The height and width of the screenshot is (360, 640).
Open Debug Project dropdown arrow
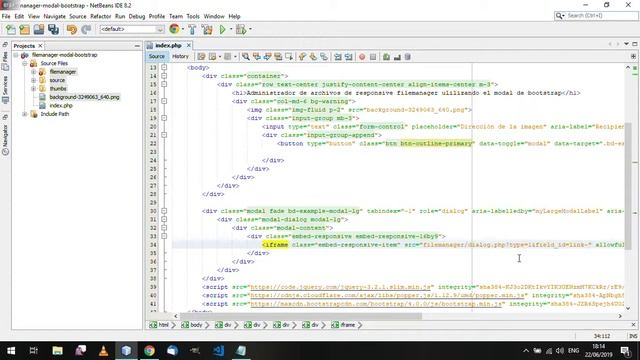click(x=250, y=29)
